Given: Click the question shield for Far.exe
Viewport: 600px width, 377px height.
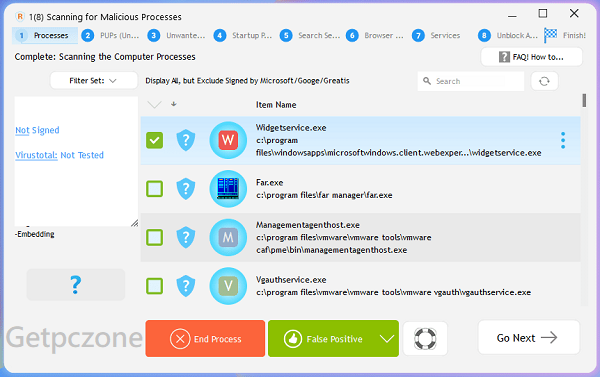Looking at the screenshot, I should pyautogui.click(x=186, y=189).
